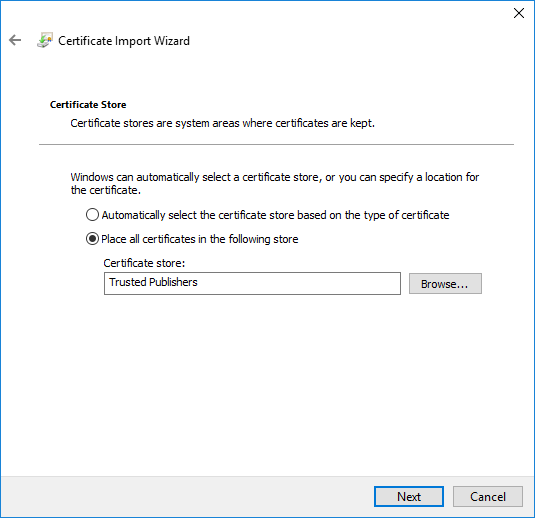The image size is (535, 518).
Task: Proceed with the Next button
Action: coord(409,497)
